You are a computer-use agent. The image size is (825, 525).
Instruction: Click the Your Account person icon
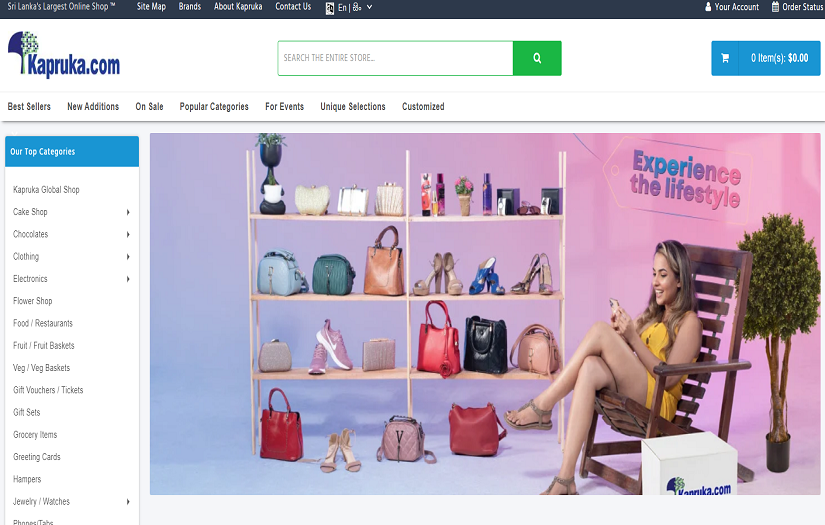(x=709, y=7)
